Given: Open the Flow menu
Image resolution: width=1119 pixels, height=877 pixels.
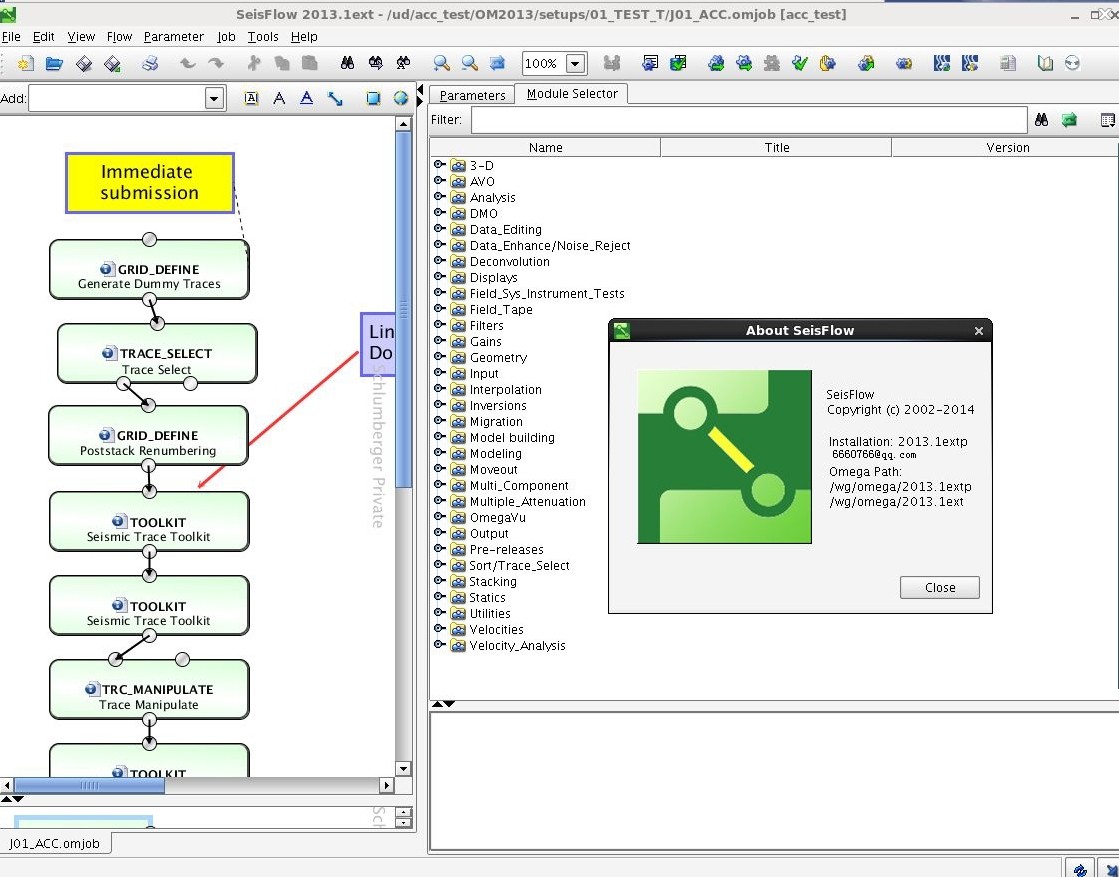Looking at the screenshot, I should point(119,36).
